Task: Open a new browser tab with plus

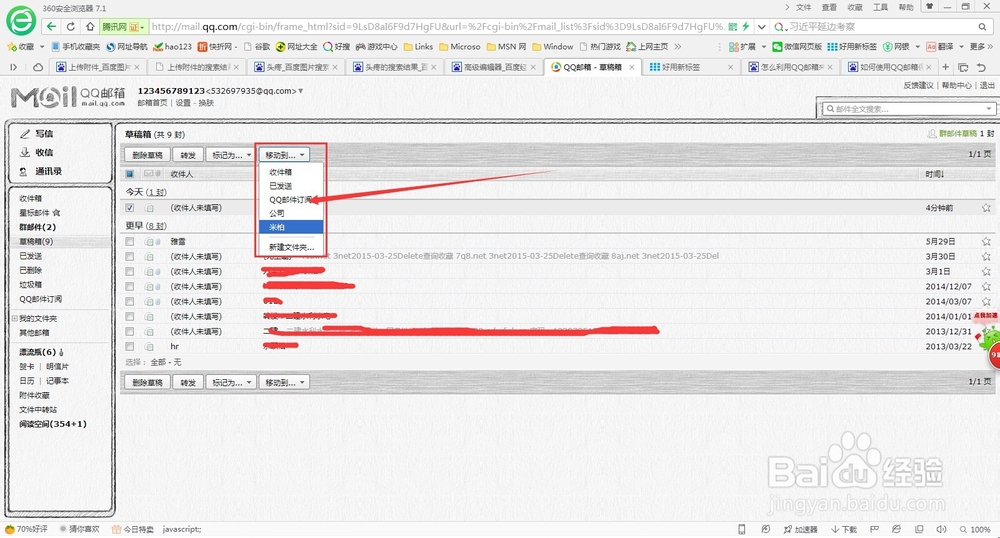Action: click(x=946, y=67)
